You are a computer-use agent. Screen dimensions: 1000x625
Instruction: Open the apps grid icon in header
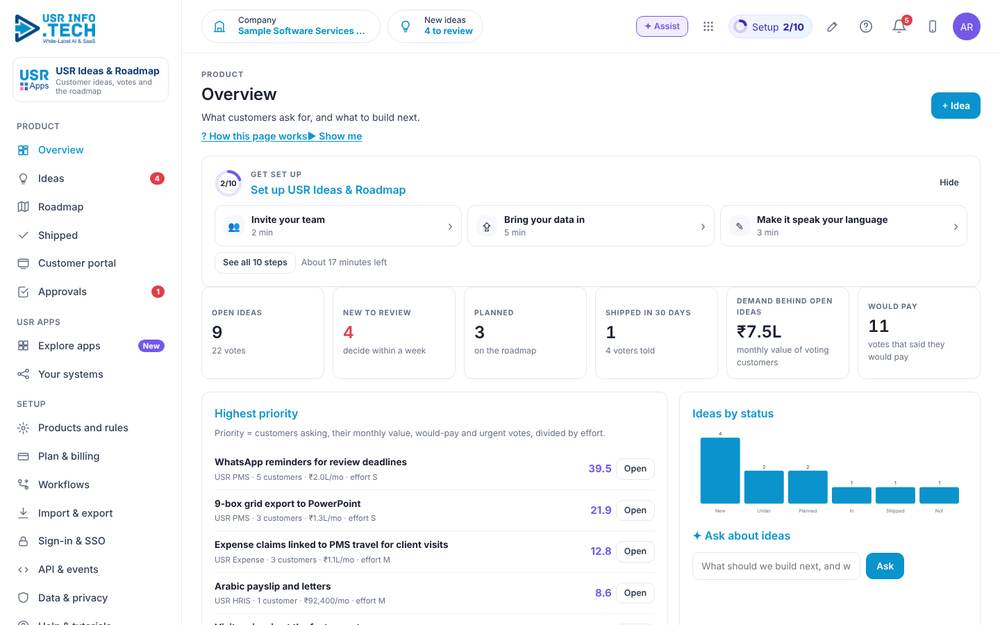pyautogui.click(x=708, y=26)
